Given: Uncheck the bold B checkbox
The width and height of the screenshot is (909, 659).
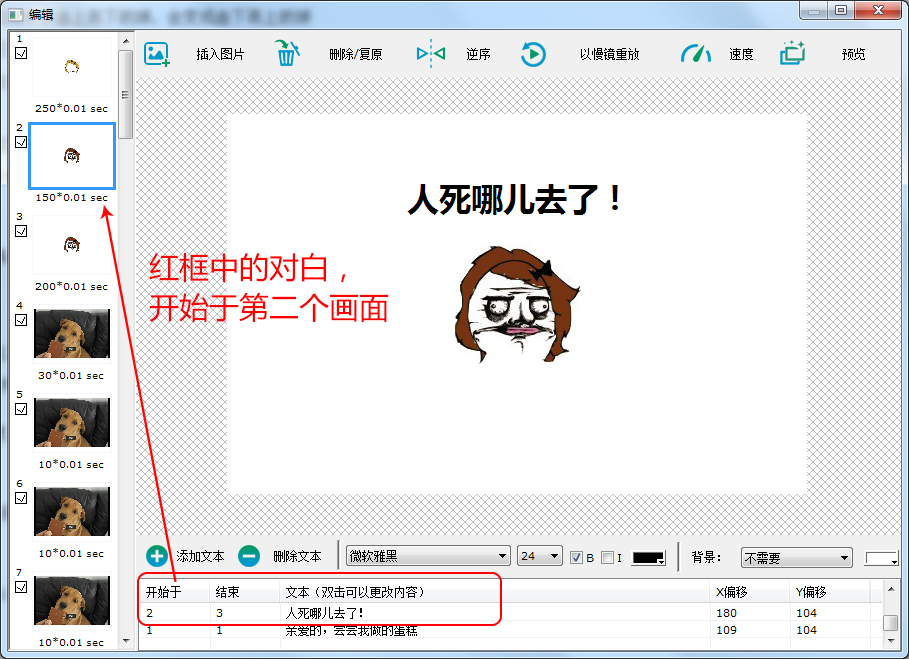Looking at the screenshot, I should 576,558.
